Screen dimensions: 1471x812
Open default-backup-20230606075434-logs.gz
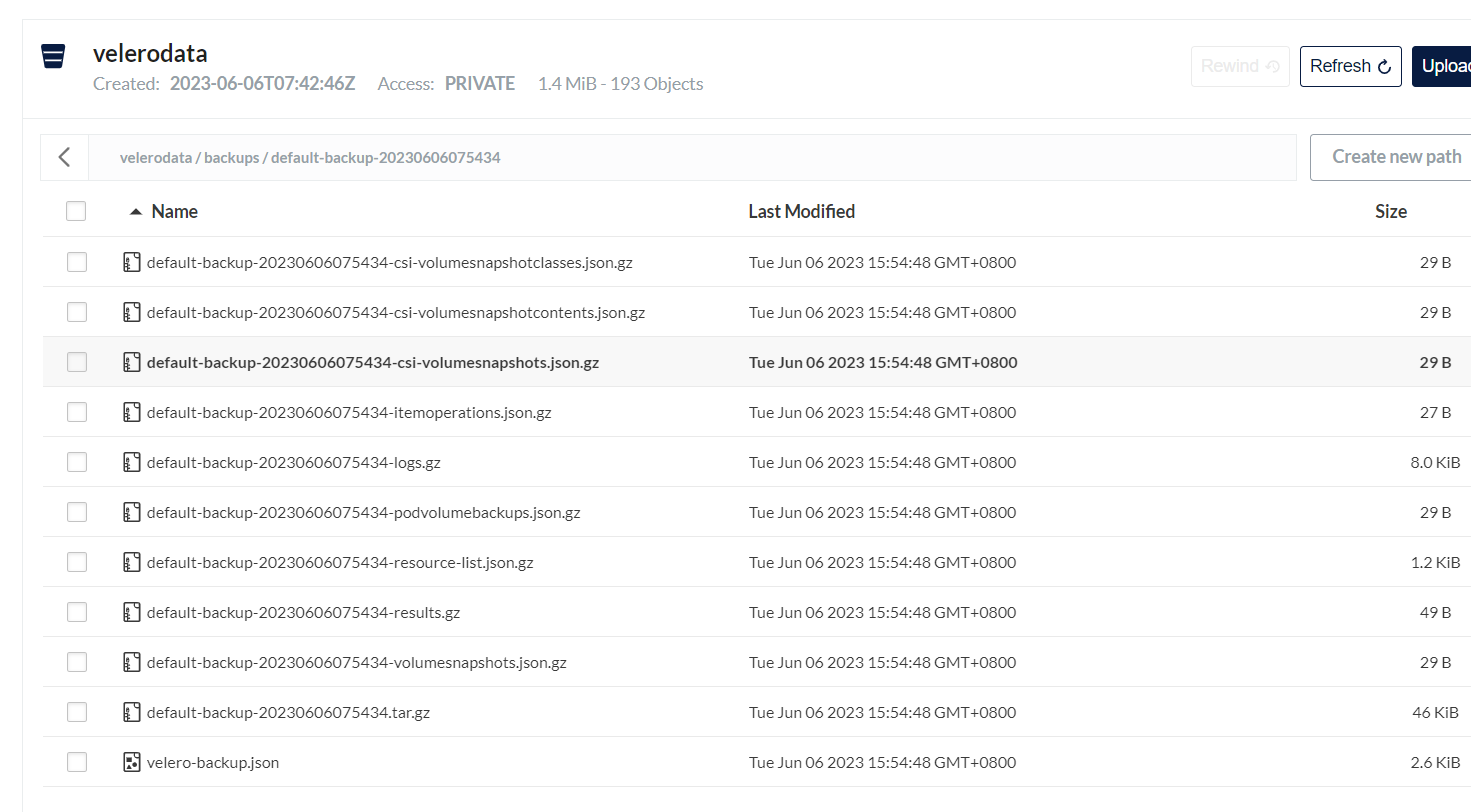(294, 463)
